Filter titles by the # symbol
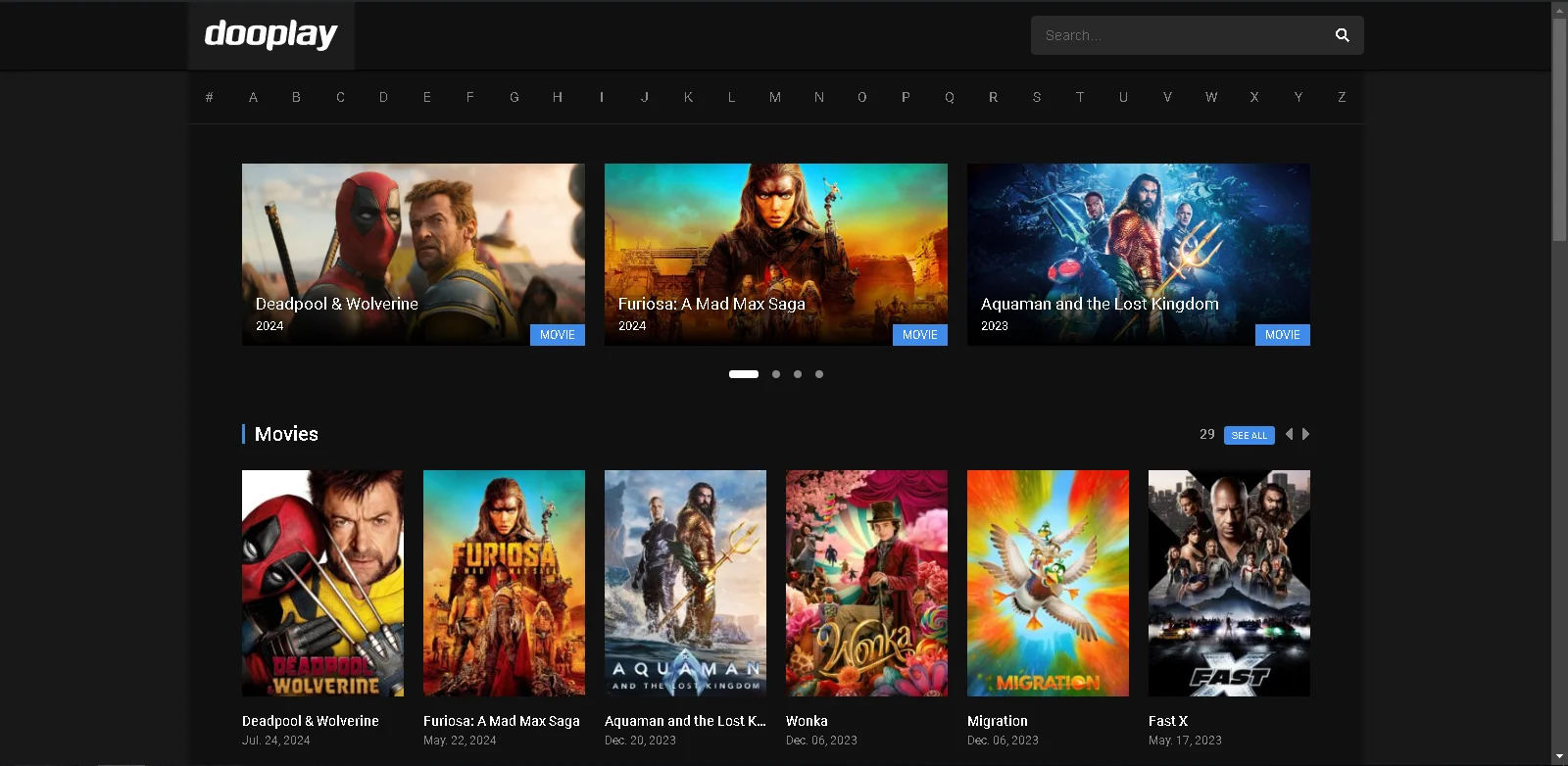This screenshot has height=766, width=1568. tap(209, 97)
